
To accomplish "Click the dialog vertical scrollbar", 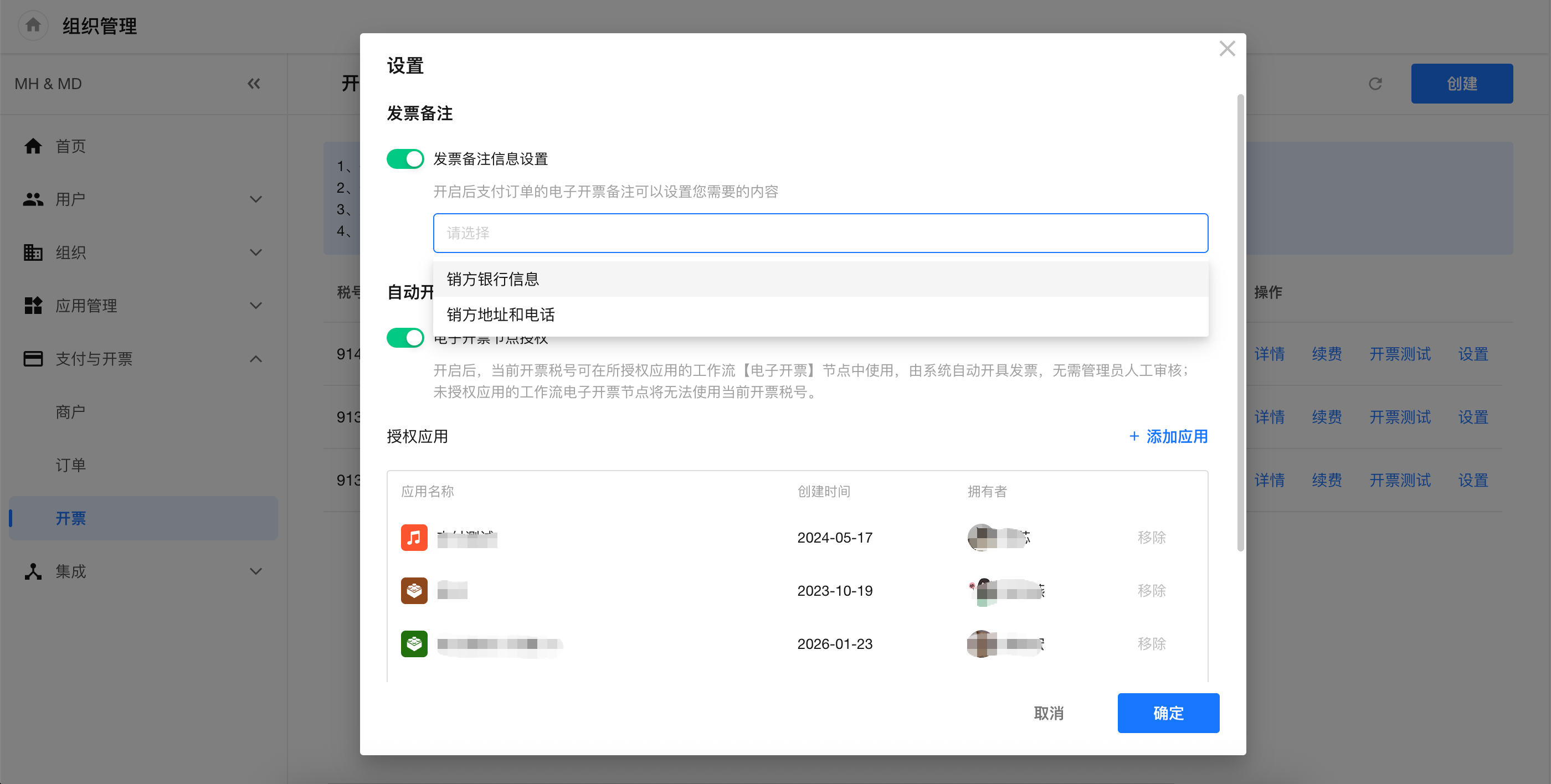I will (1240, 322).
